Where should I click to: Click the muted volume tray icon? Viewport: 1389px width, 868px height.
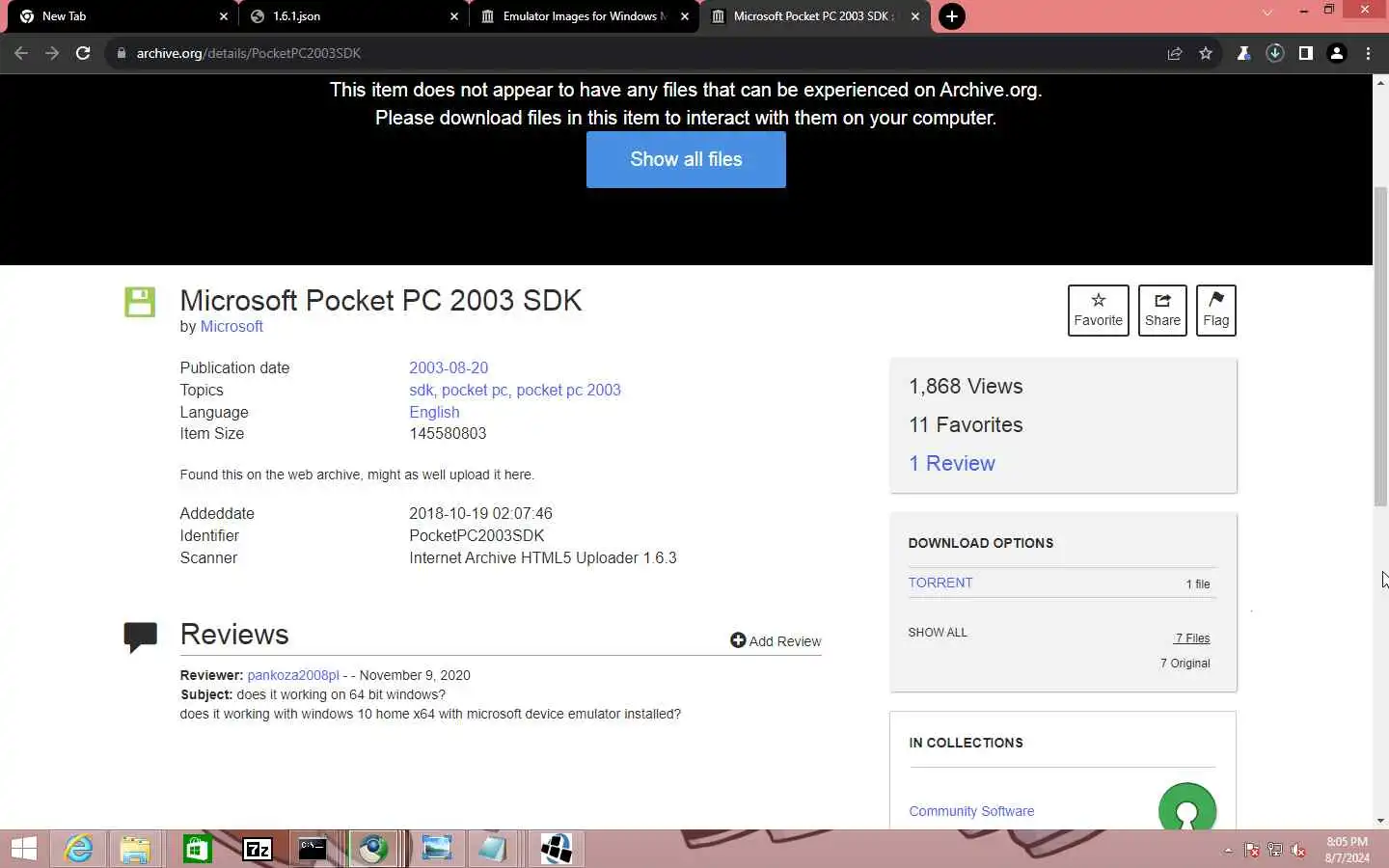tap(1298, 851)
